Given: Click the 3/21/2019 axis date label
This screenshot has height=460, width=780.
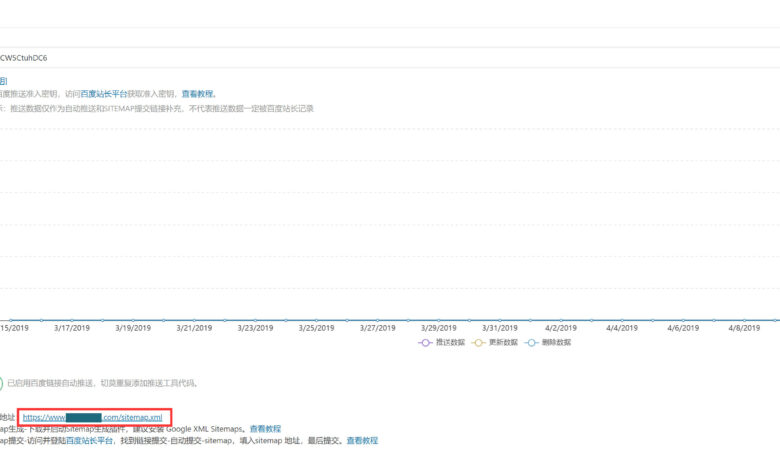Looking at the screenshot, I should 194,328.
